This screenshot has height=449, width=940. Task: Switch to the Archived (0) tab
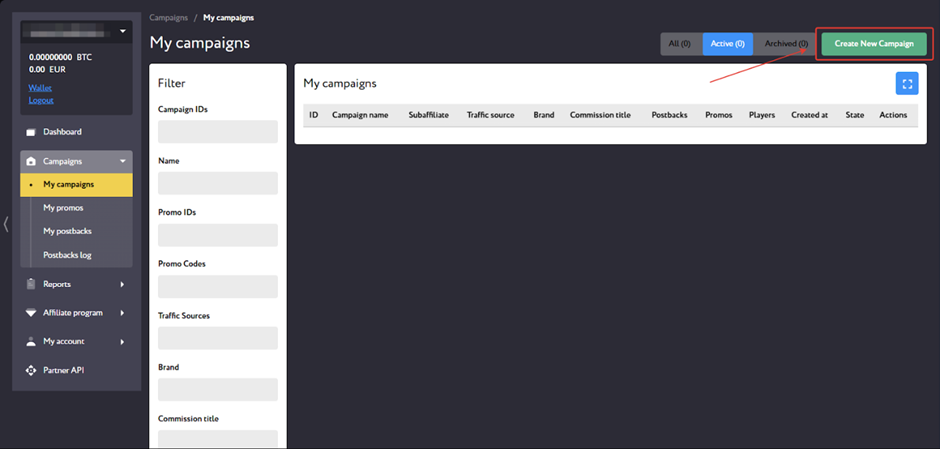coord(786,44)
